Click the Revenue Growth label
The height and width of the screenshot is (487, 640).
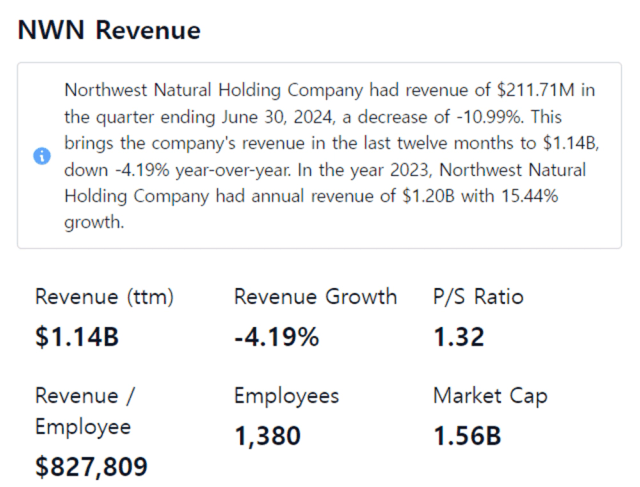pos(315,297)
